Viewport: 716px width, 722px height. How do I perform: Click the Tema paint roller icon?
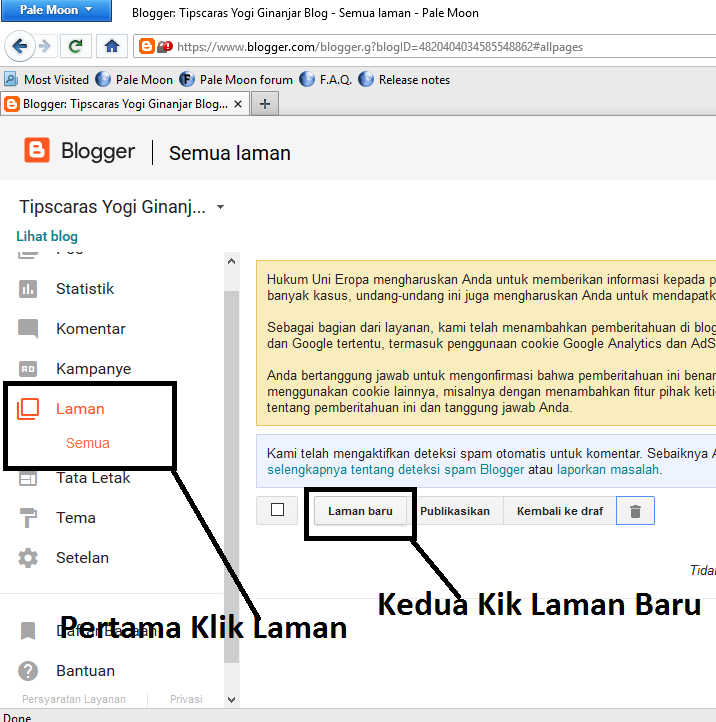pyautogui.click(x=28, y=518)
